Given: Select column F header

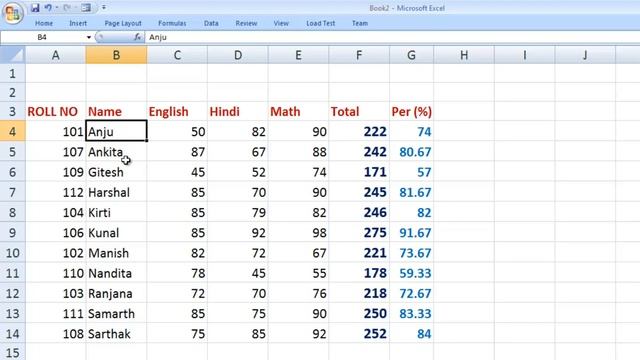Looking at the screenshot, I should [x=359, y=55].
